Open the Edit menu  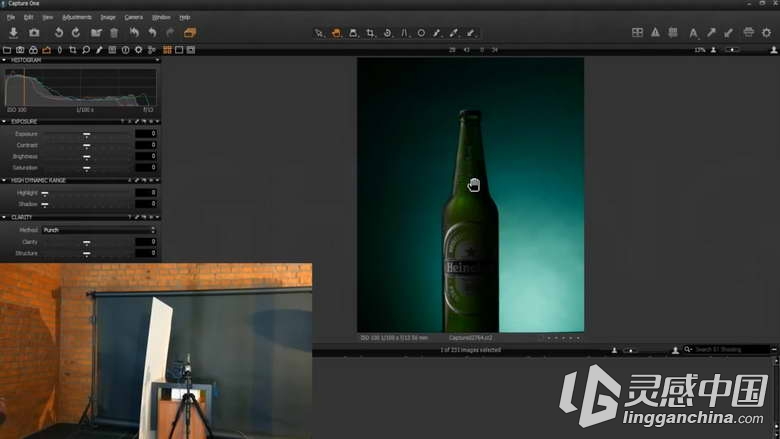28,17
